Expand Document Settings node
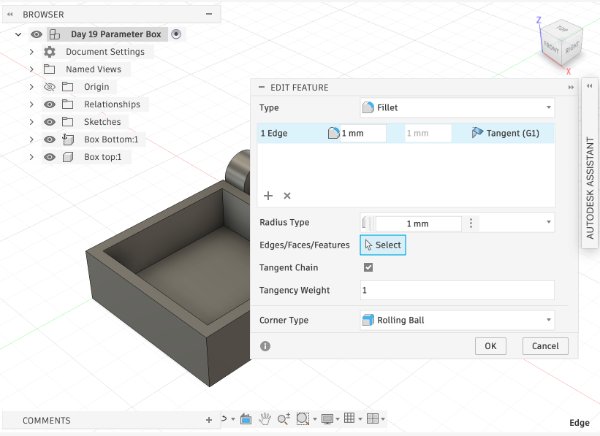The height and width of the screenshot is (436, 600). coord(32,52)
